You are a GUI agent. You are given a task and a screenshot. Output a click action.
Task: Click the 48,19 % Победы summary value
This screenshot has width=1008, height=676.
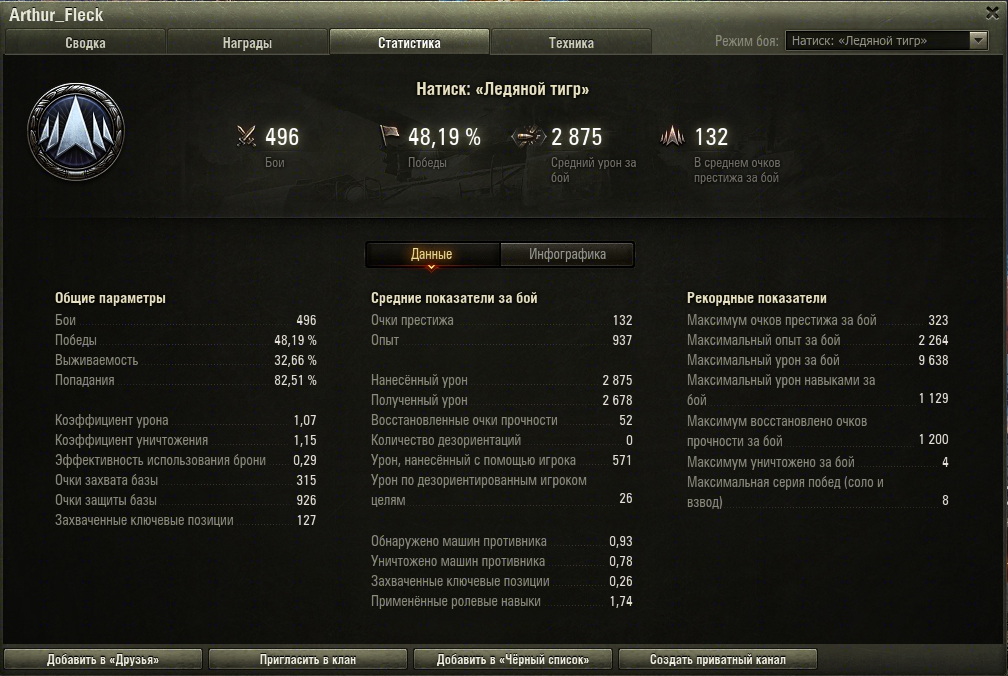pos(444,136)
